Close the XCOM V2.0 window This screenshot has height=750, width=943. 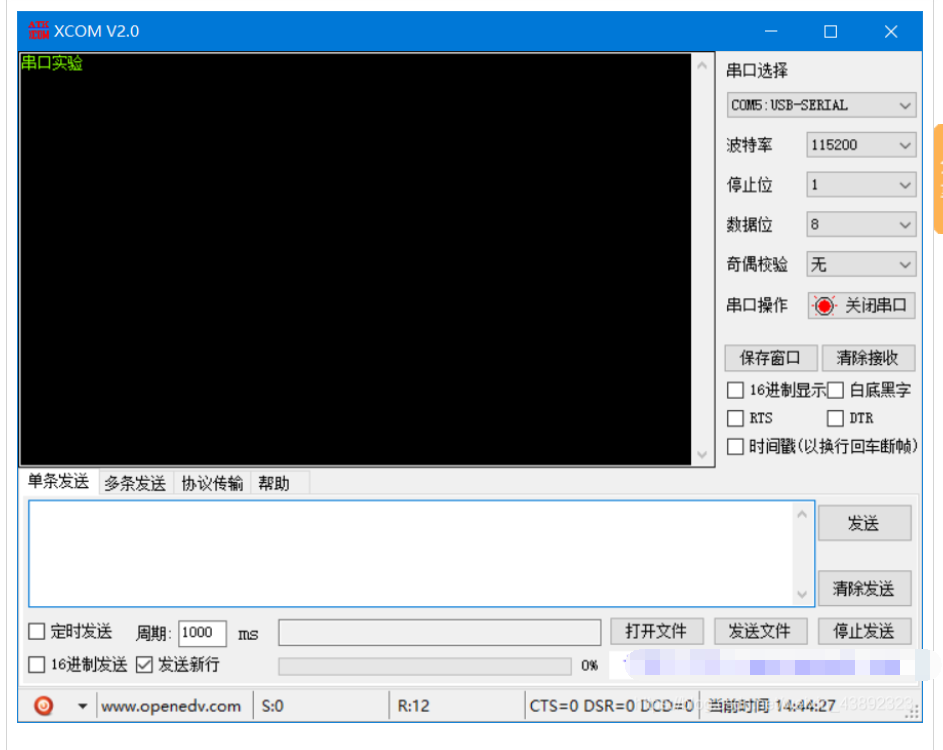pyautogui.click(x=891, y=31)
